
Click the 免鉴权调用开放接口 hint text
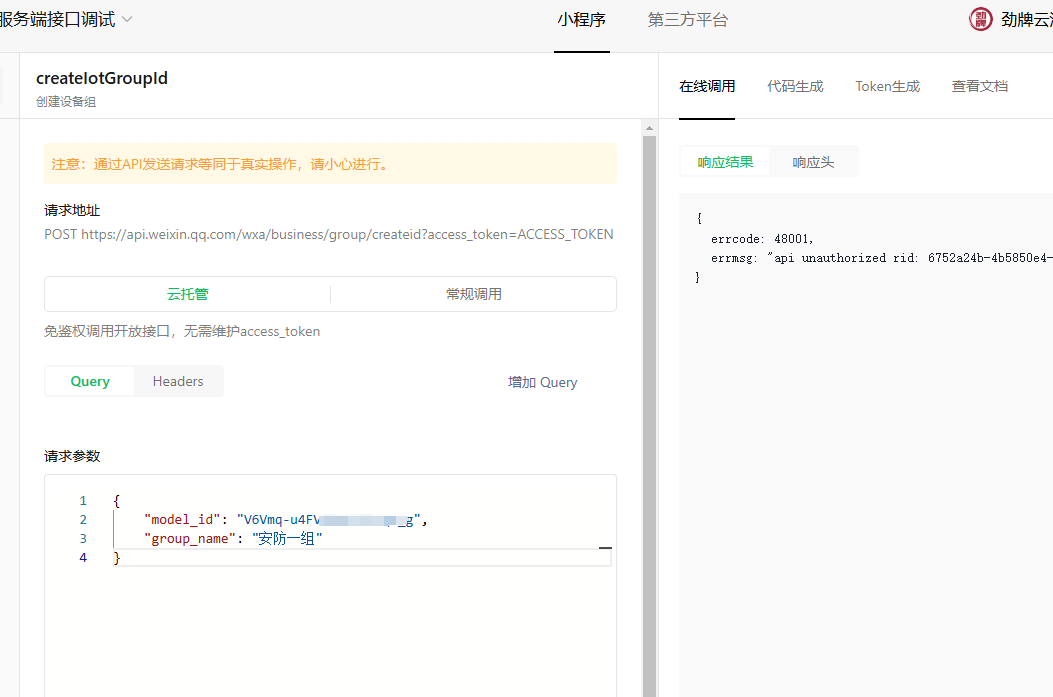pyautogui.click(x=182, y=331)
